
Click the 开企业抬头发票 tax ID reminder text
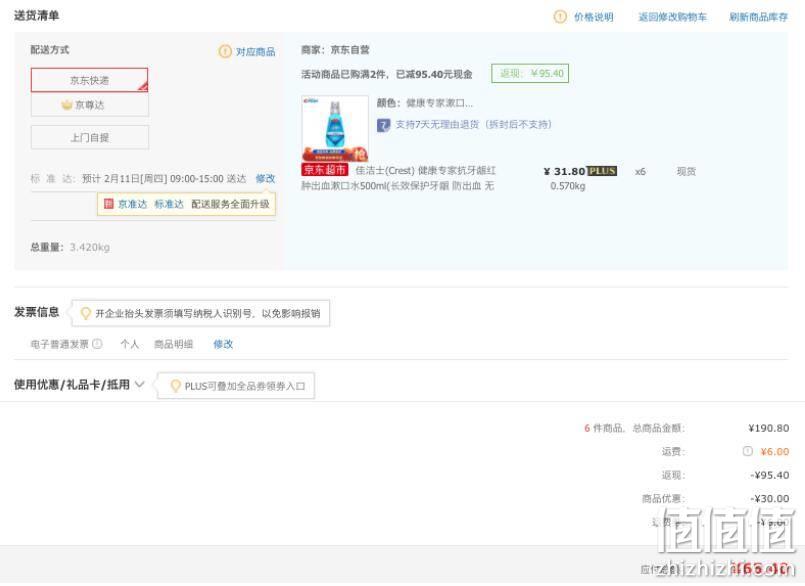(x=208, y=313)
